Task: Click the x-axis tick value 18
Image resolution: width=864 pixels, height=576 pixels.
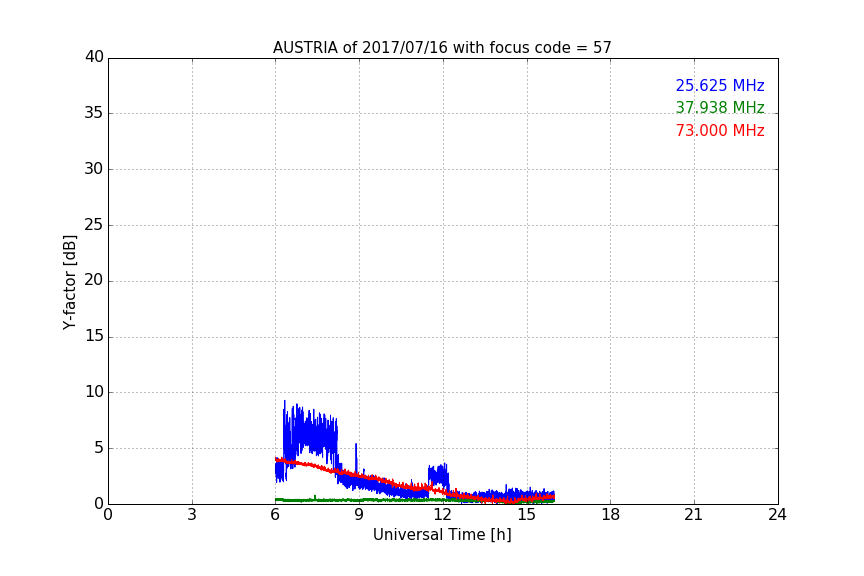Action: 611,515
